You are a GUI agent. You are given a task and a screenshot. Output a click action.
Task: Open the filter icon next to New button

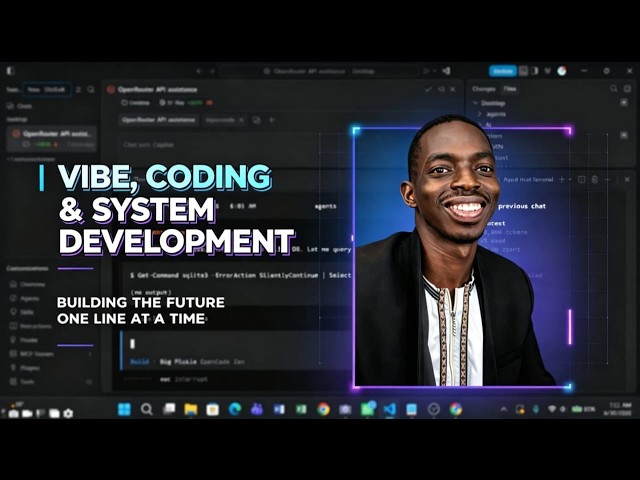click(79, 89)
